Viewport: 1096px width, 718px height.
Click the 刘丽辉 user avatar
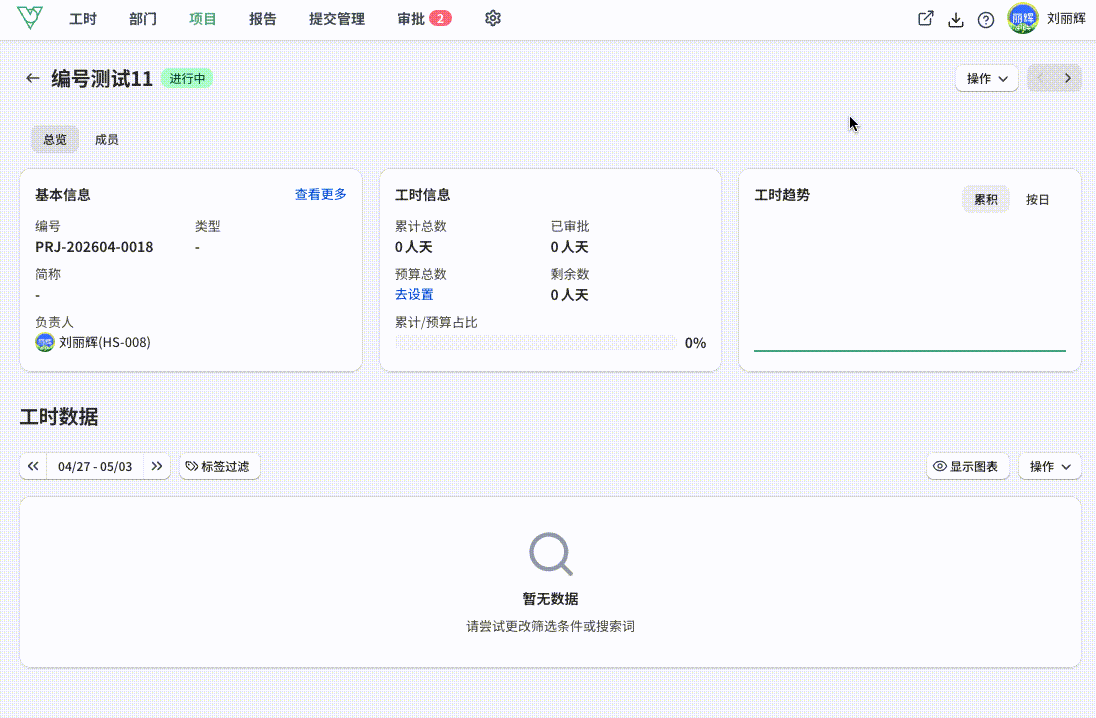pyautogui.click(x=1023, y=19)
